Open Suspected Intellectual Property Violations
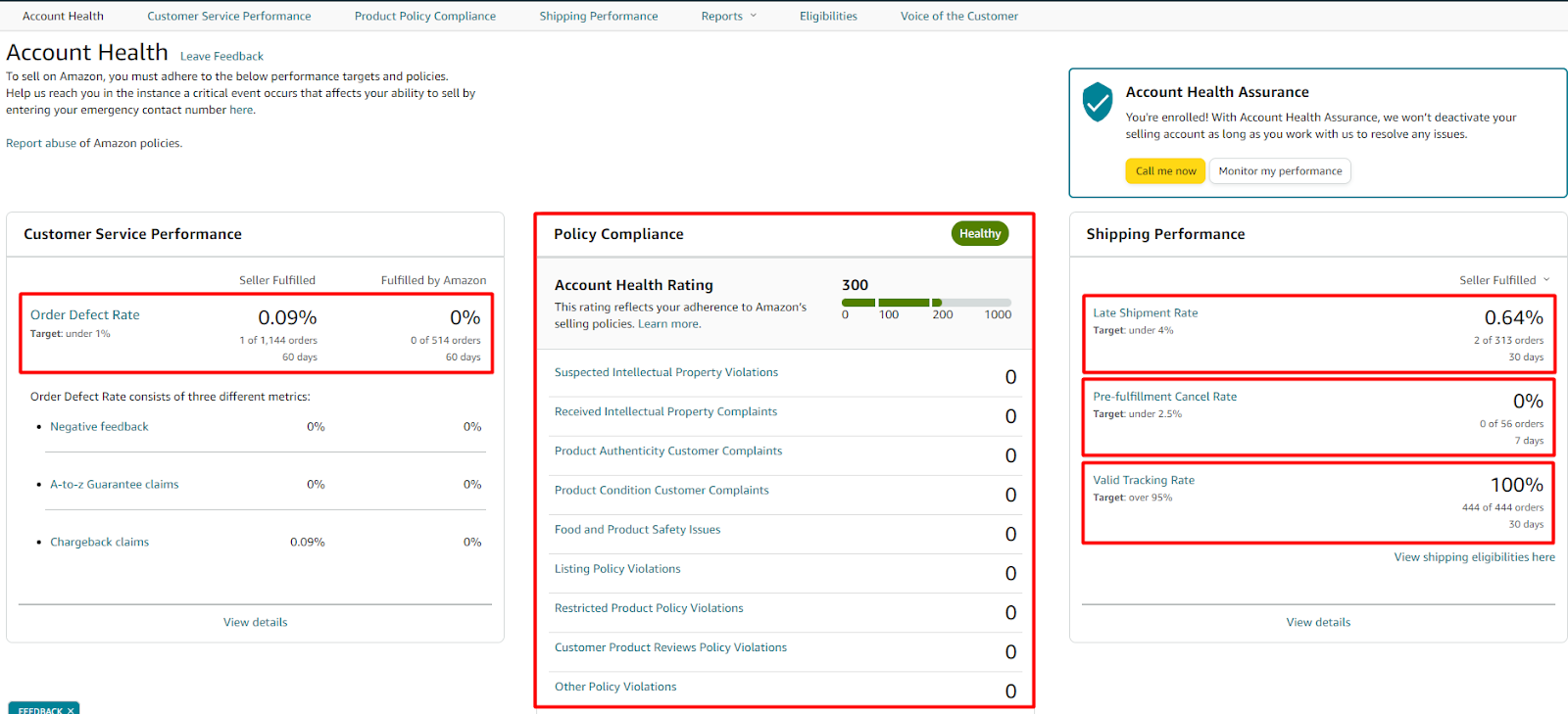 tap(666, 373)
